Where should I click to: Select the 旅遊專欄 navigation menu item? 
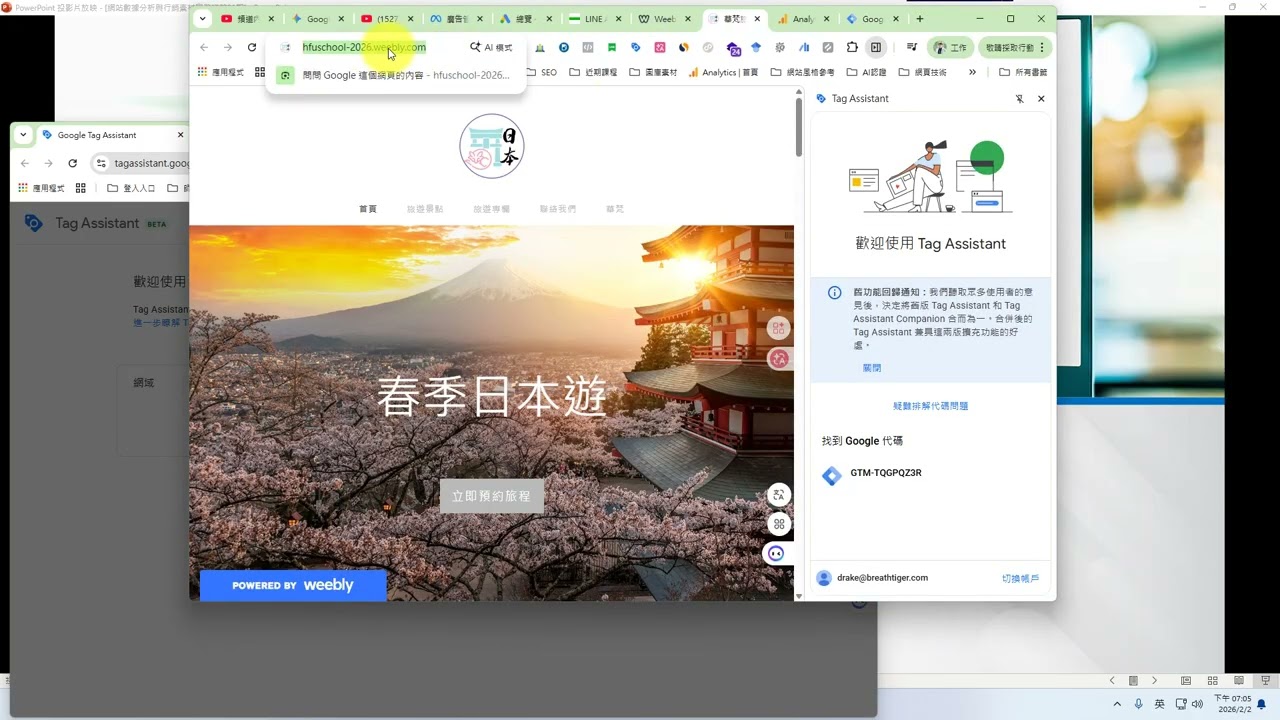pos(491,209)
